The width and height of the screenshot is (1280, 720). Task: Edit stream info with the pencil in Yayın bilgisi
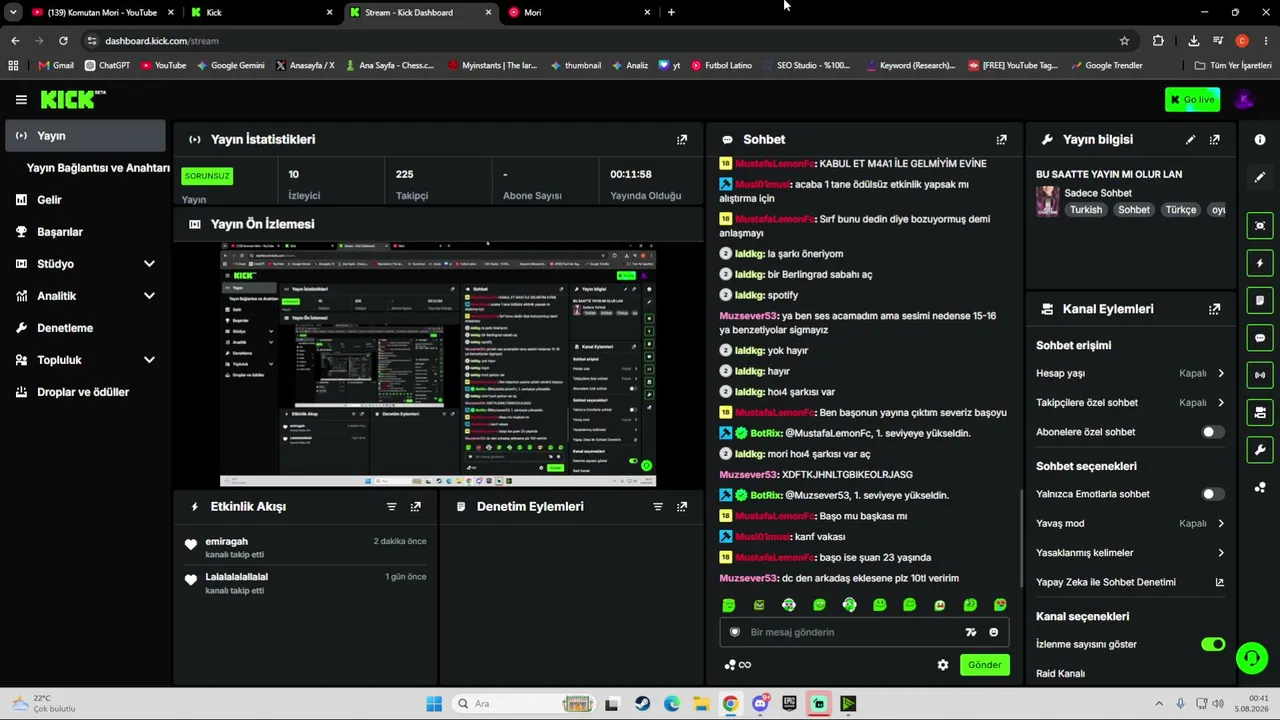[1190, 140]
